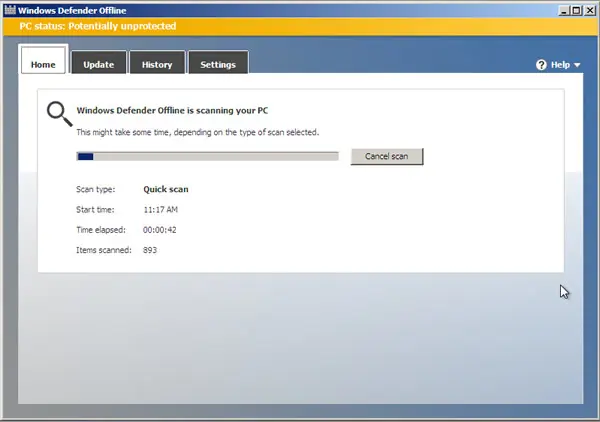Image resolution: width=600 pixels, height=422 pixels.
Task: Close the Windows Defender Offline window
Action: click(x=590, y=10)
